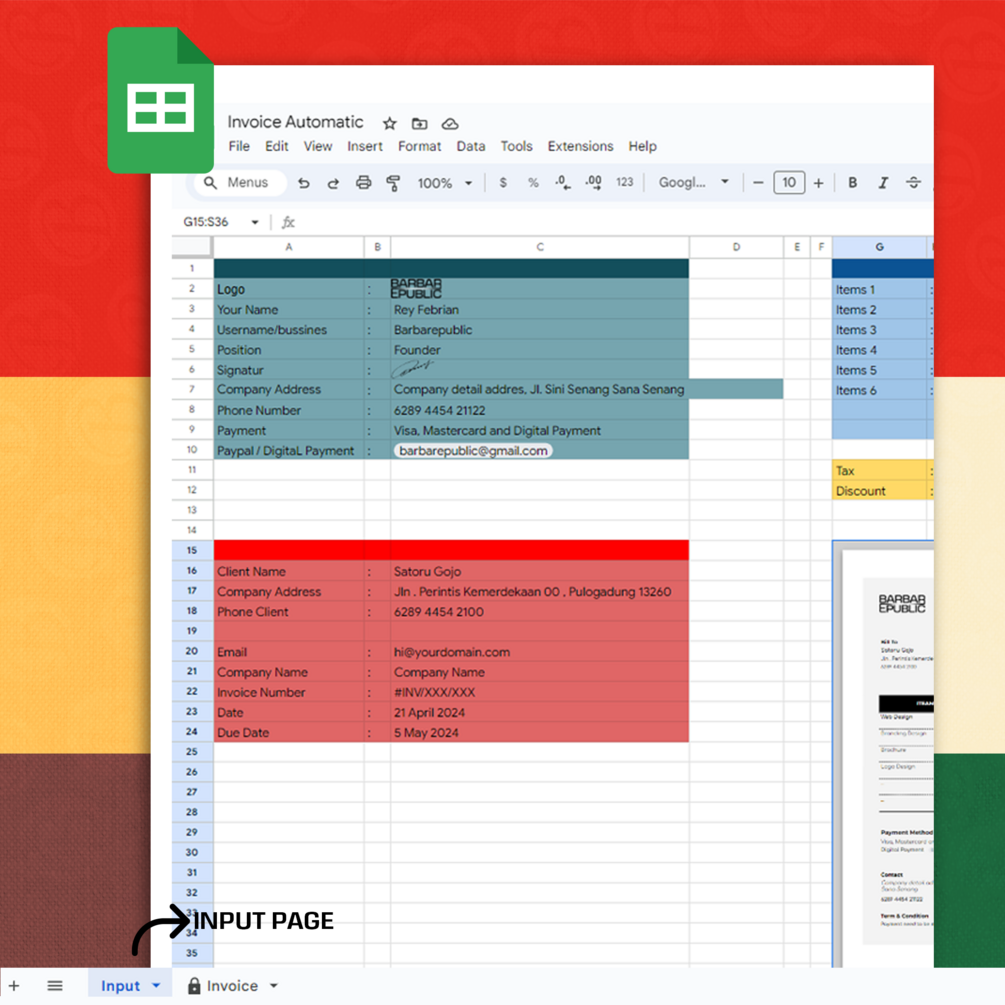Click the #INV/XXX/XXX cell
This screenshot has width=1005, height=1005.
(x=540, y=692)
